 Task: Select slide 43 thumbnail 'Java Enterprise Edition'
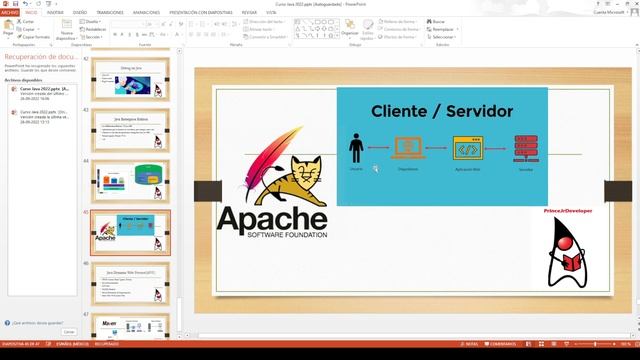[131, 131]
